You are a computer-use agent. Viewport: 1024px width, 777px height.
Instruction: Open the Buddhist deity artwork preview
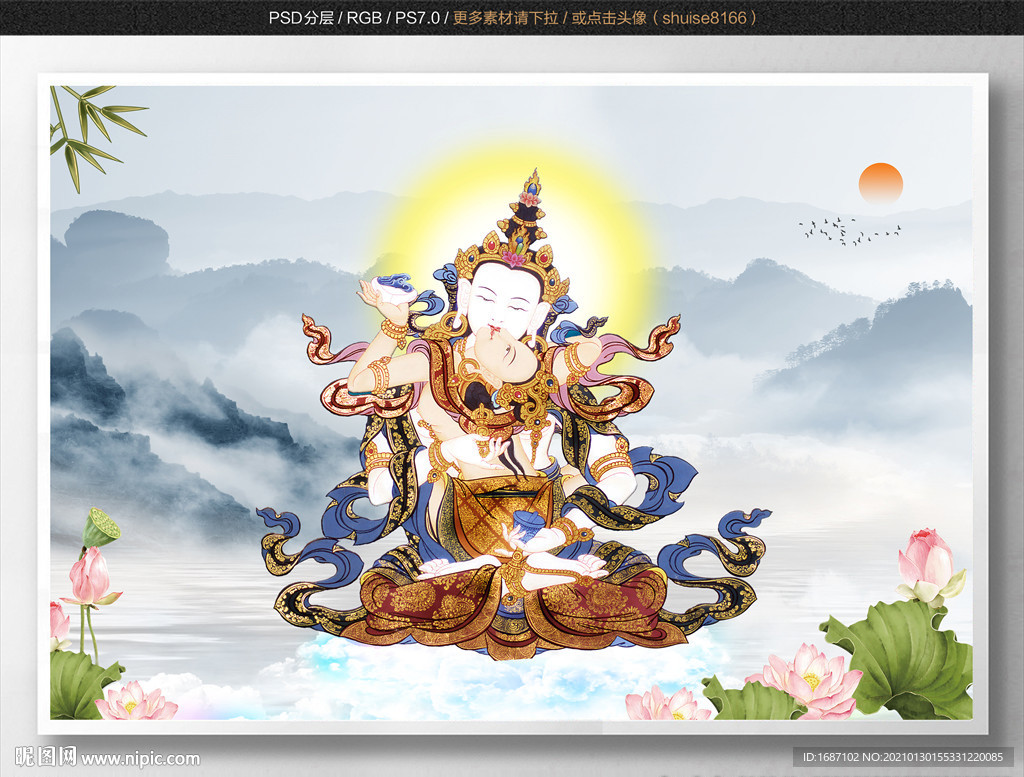[511, 403]
